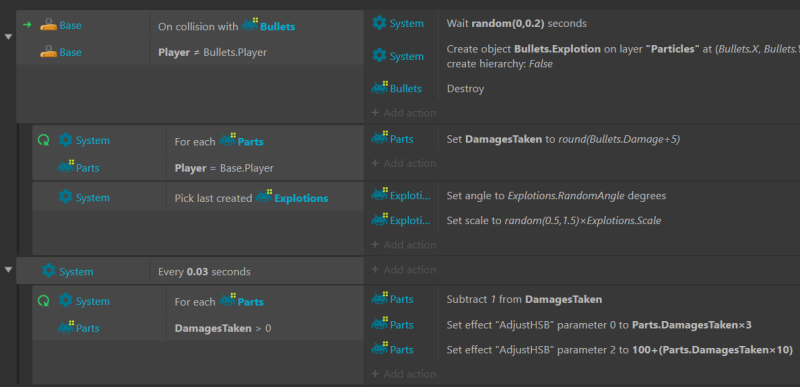Viewport: 800px width, 387px height.
Task: Click the System gear icon beside Every 0.03 seconds
Action: click(49, 271)
